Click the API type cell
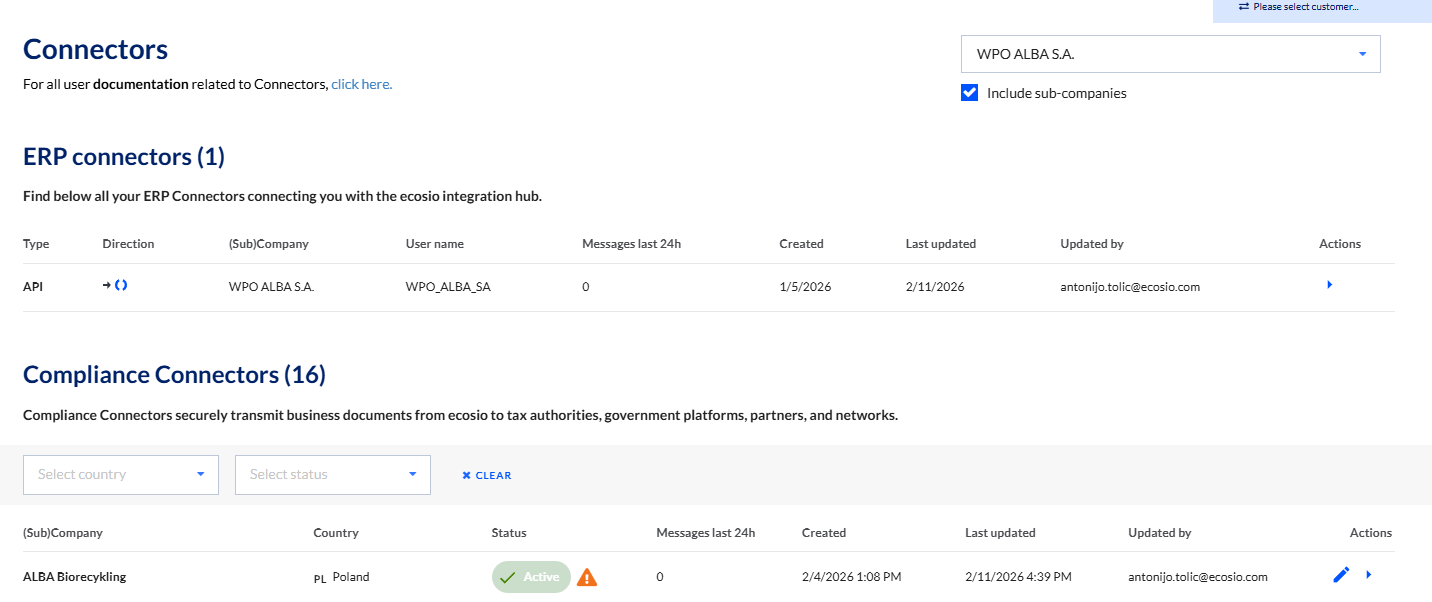 [x=33, y=287]
